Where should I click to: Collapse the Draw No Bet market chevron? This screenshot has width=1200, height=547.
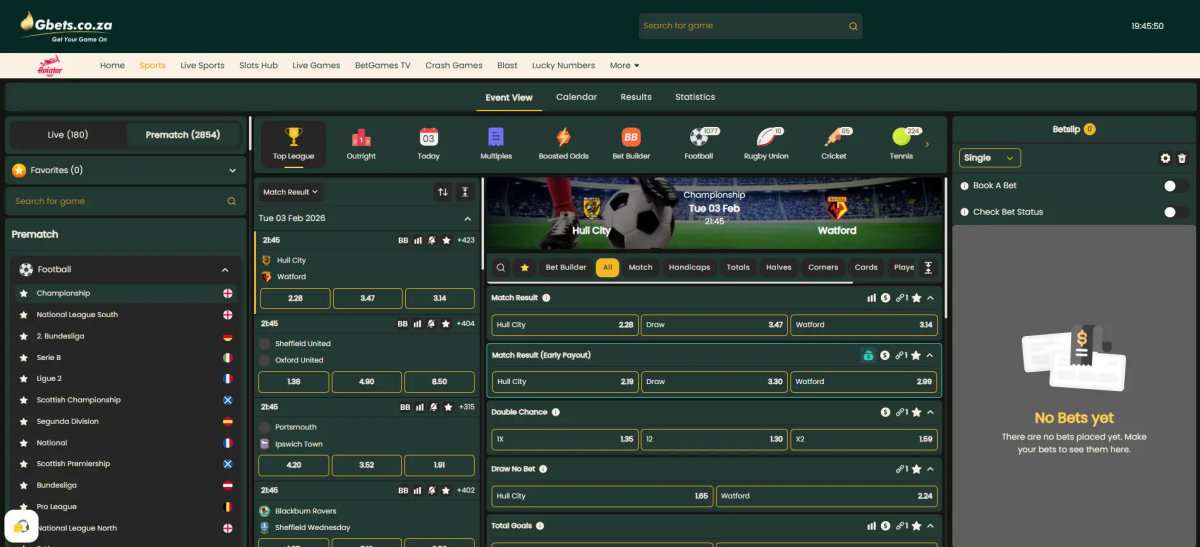click(930, 469)
